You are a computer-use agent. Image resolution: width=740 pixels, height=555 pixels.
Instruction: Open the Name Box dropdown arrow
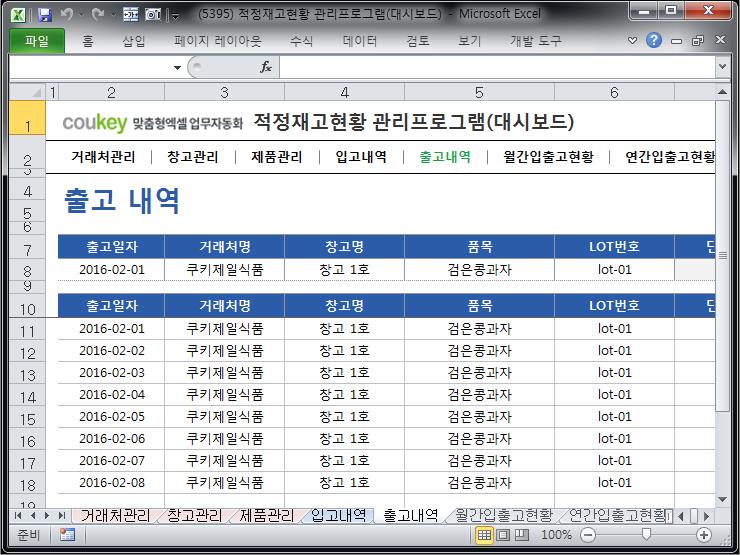[177, 67]
